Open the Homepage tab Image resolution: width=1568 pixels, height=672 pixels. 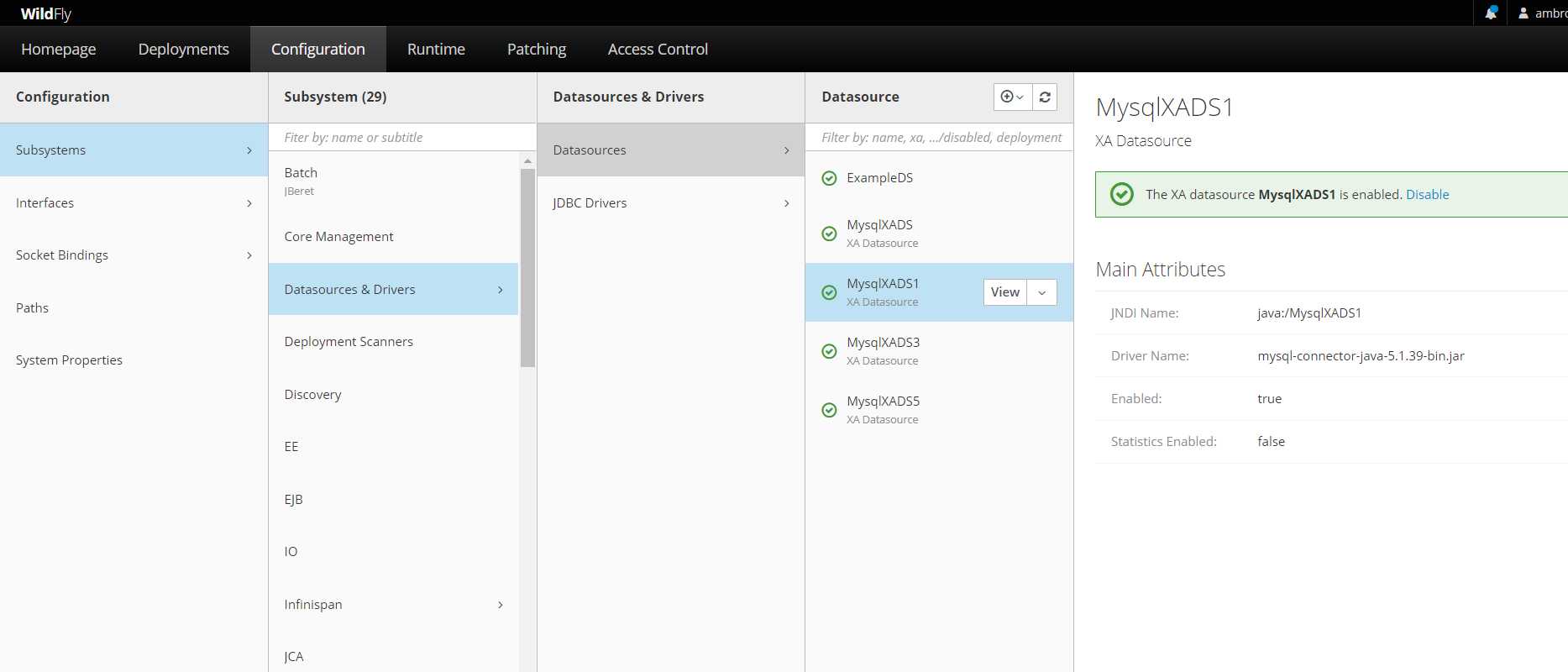tap(59, 49)
